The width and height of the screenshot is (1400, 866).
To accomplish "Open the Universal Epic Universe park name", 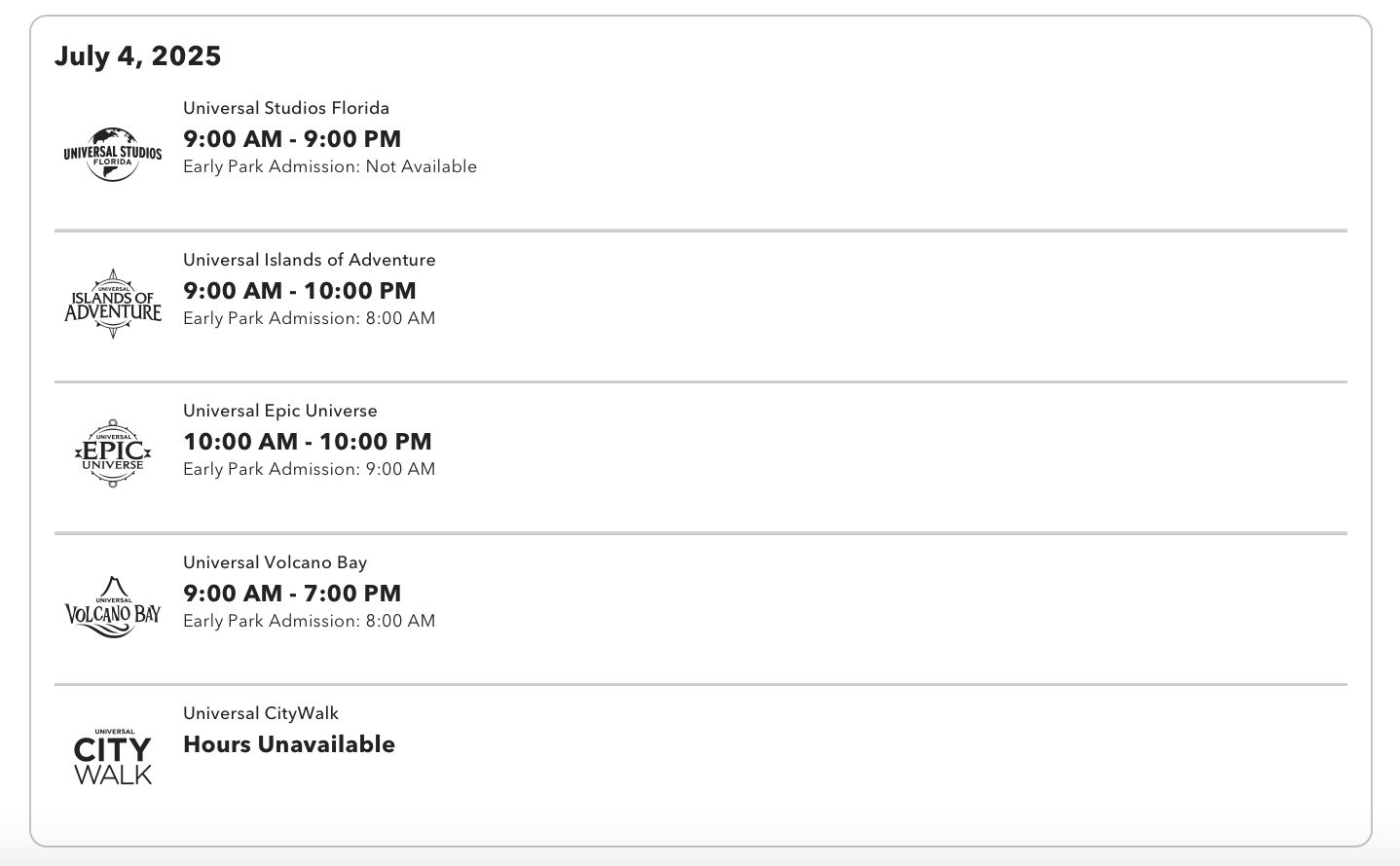I will click(280, 411).
